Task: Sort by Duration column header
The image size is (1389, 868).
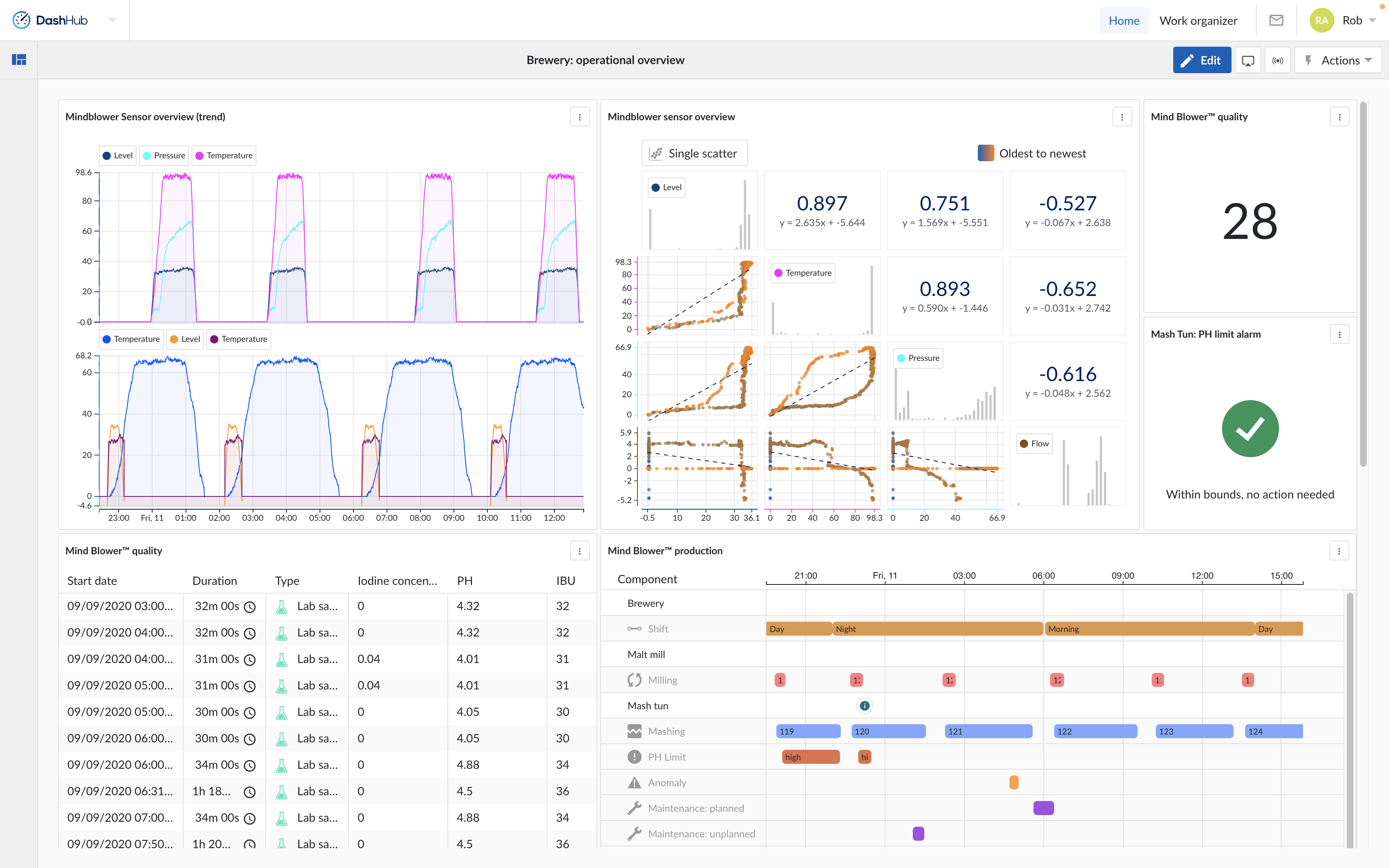Action: 215,580
